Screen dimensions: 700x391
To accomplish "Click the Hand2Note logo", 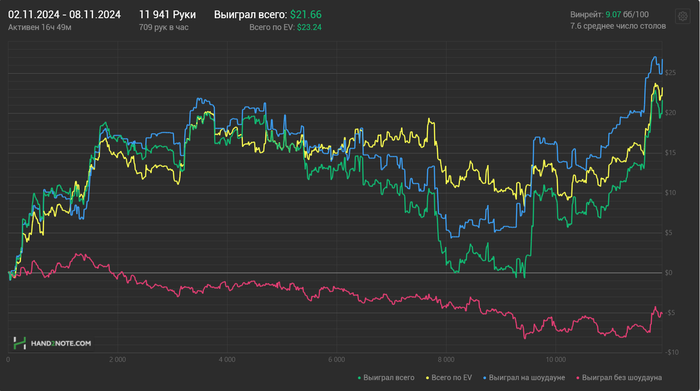I will [52, 343].
